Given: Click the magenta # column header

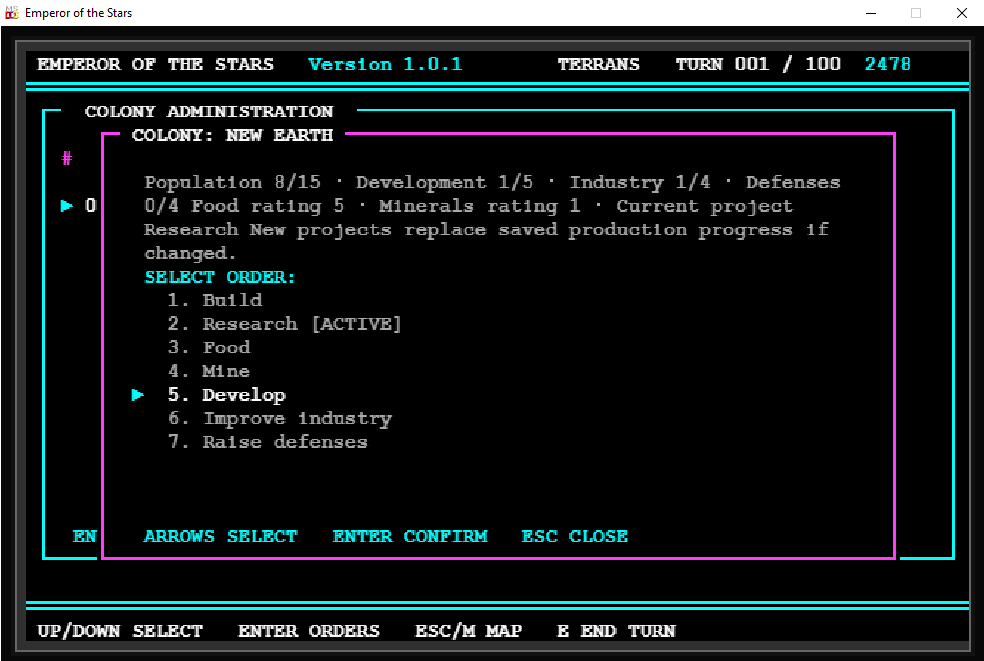Looking at the screenshot, I should click(67, 158).
